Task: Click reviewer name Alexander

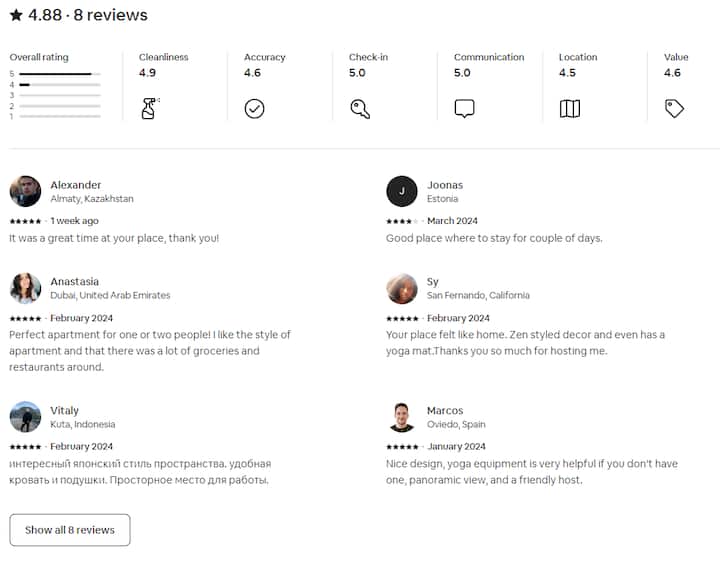Action: point(76,185)
